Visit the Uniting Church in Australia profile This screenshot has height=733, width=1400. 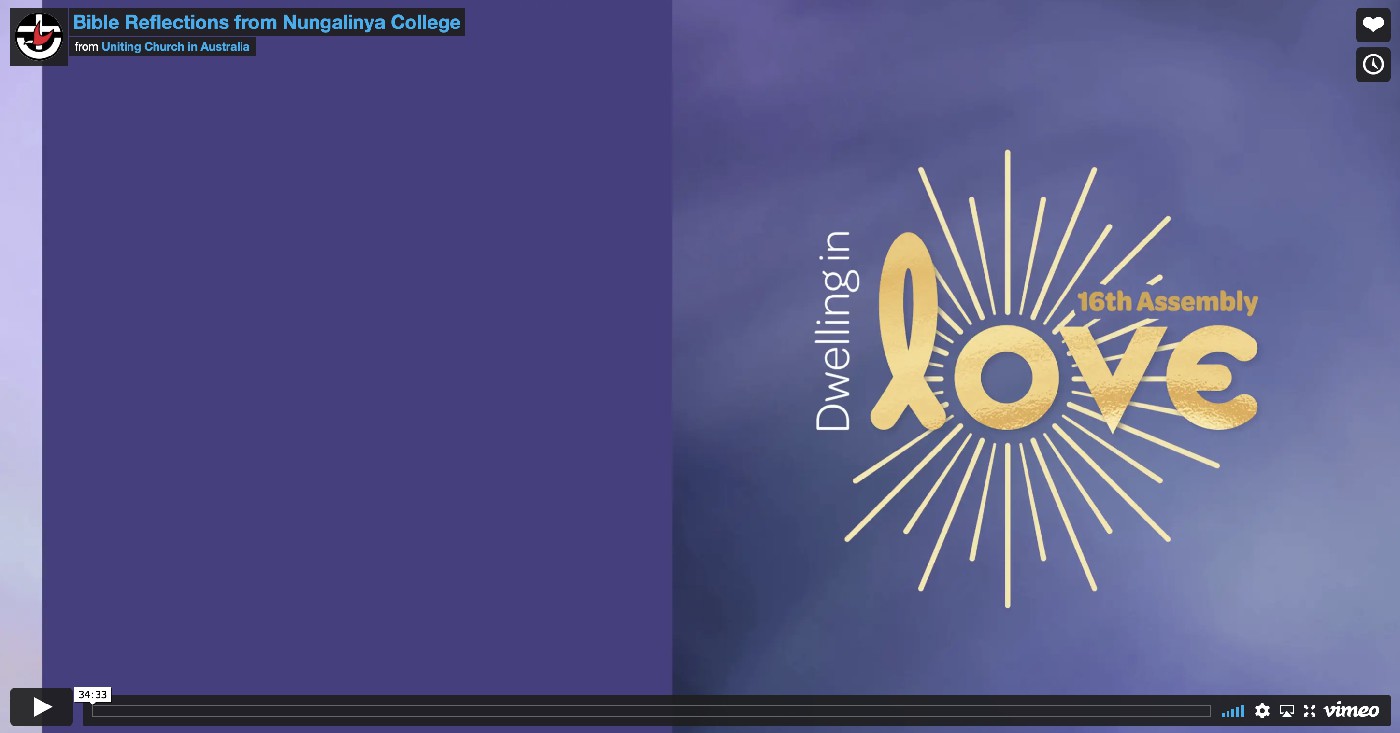tap(175, 47)
